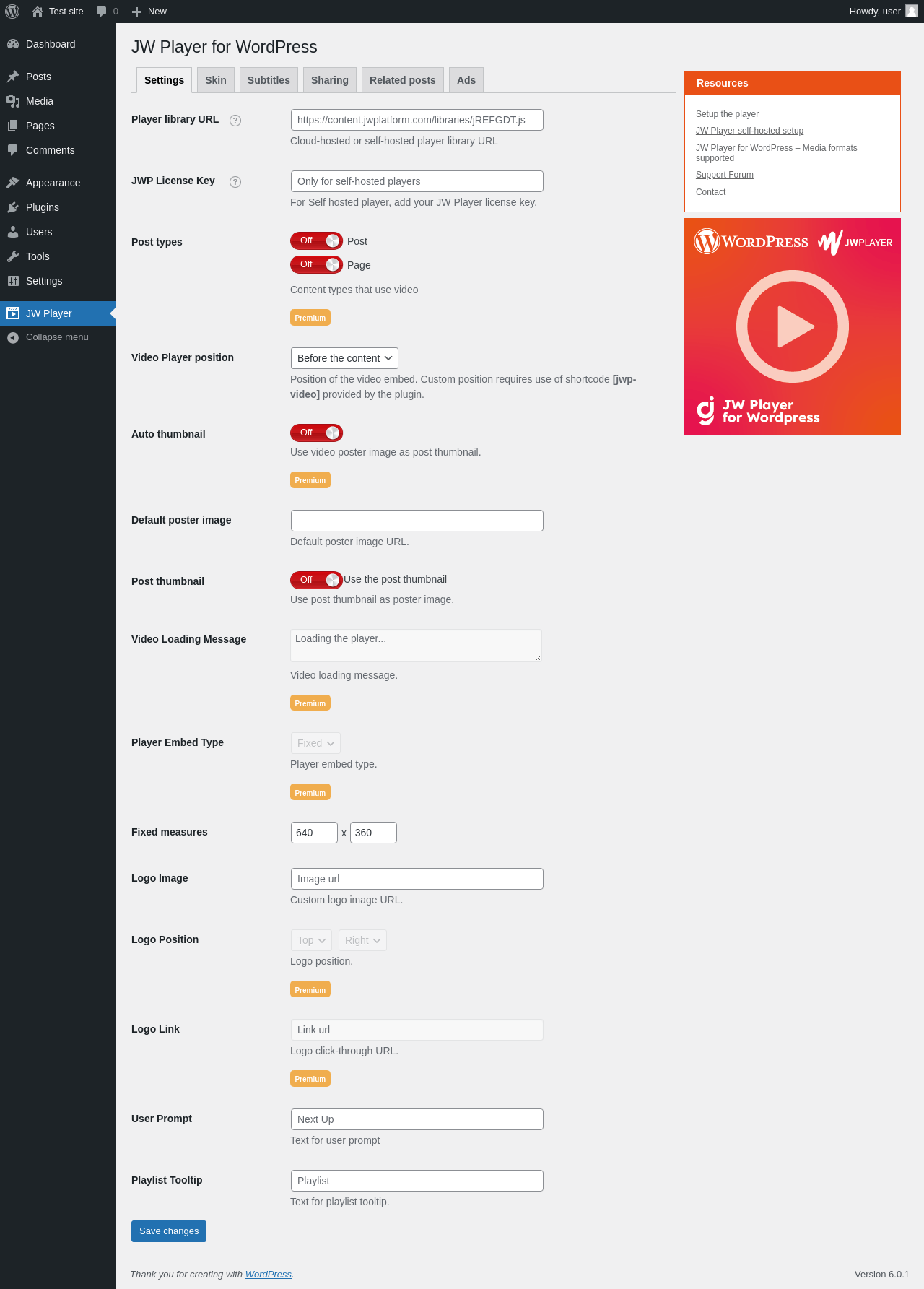Click the Premium badge under Post types
Viewport: 924px width, 1289px height.
(x=310, y=318)
